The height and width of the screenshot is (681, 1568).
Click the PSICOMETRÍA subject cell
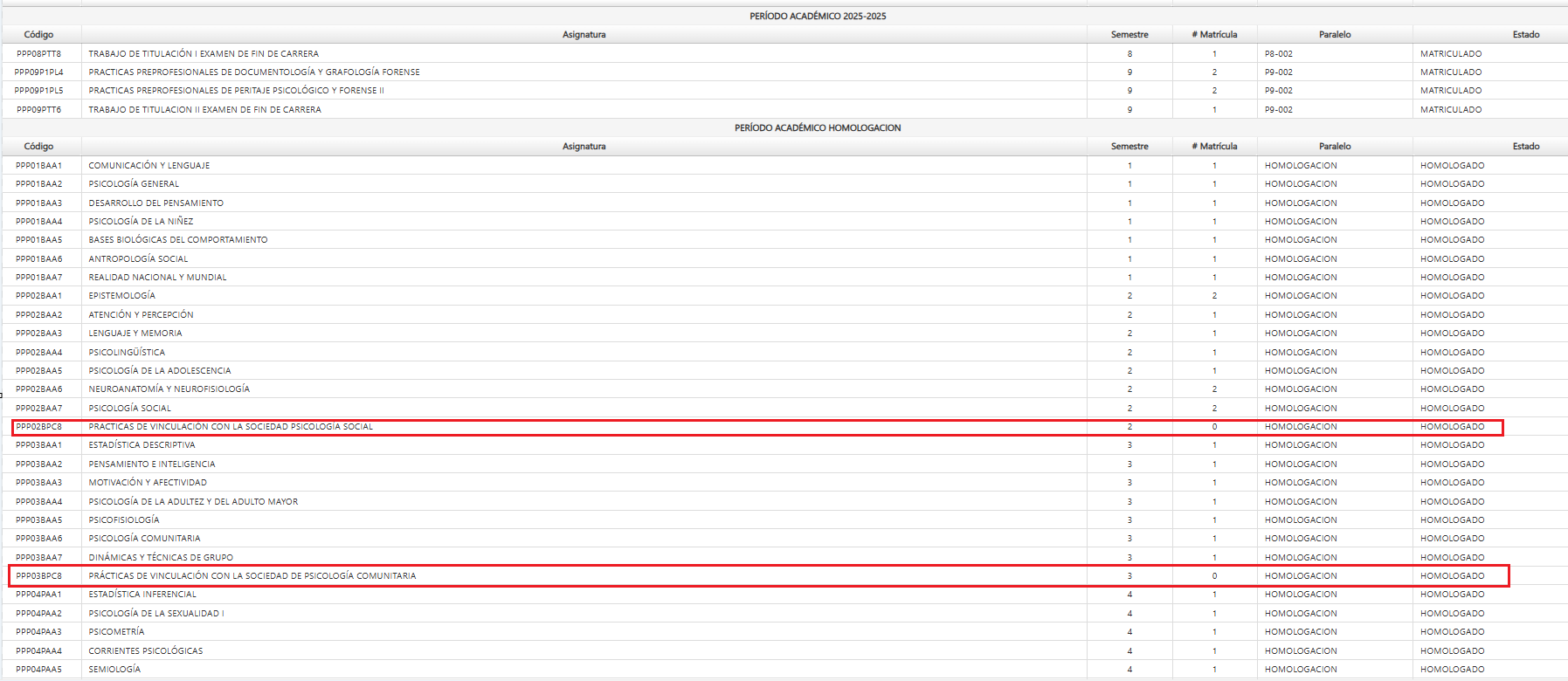116,632
